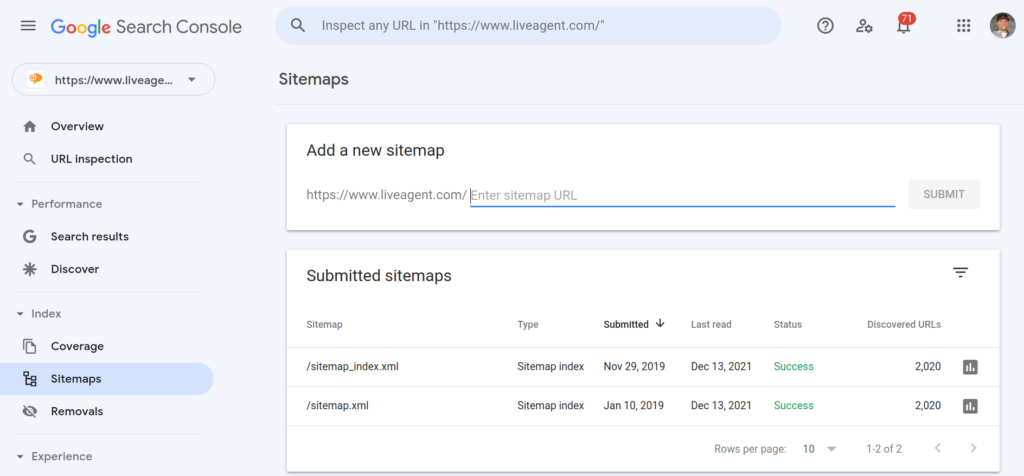Change rows per page dropdown
1024x476 pixels.
click(819, 449)
